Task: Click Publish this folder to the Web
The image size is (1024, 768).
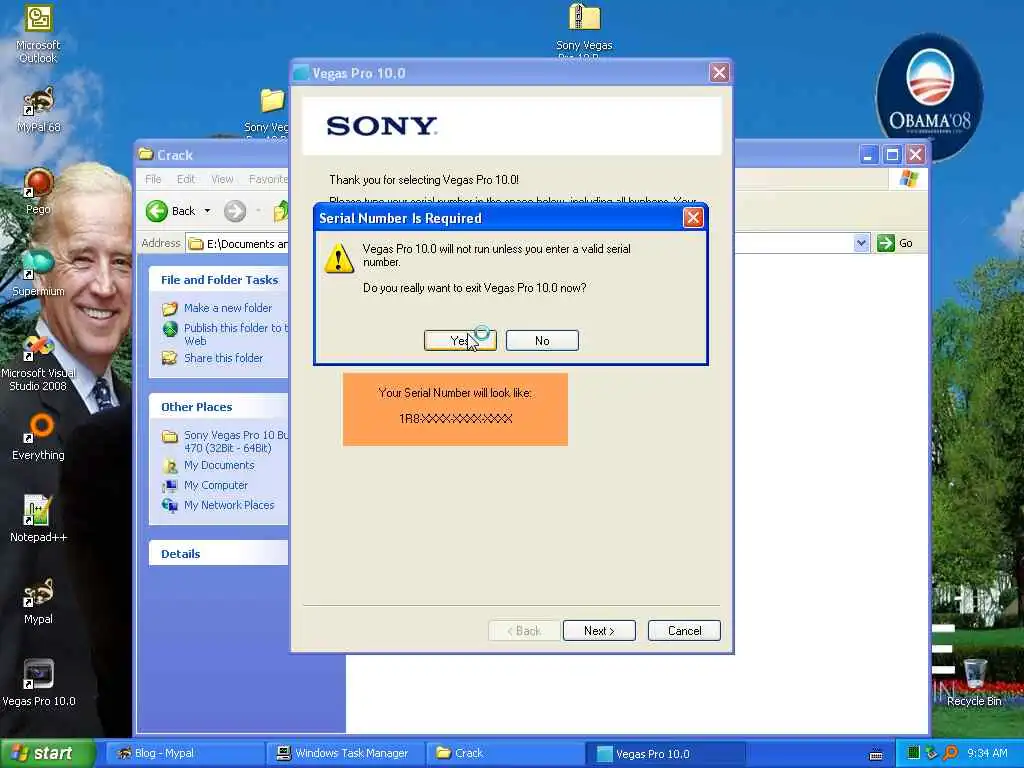Action: tap(235, 334)
